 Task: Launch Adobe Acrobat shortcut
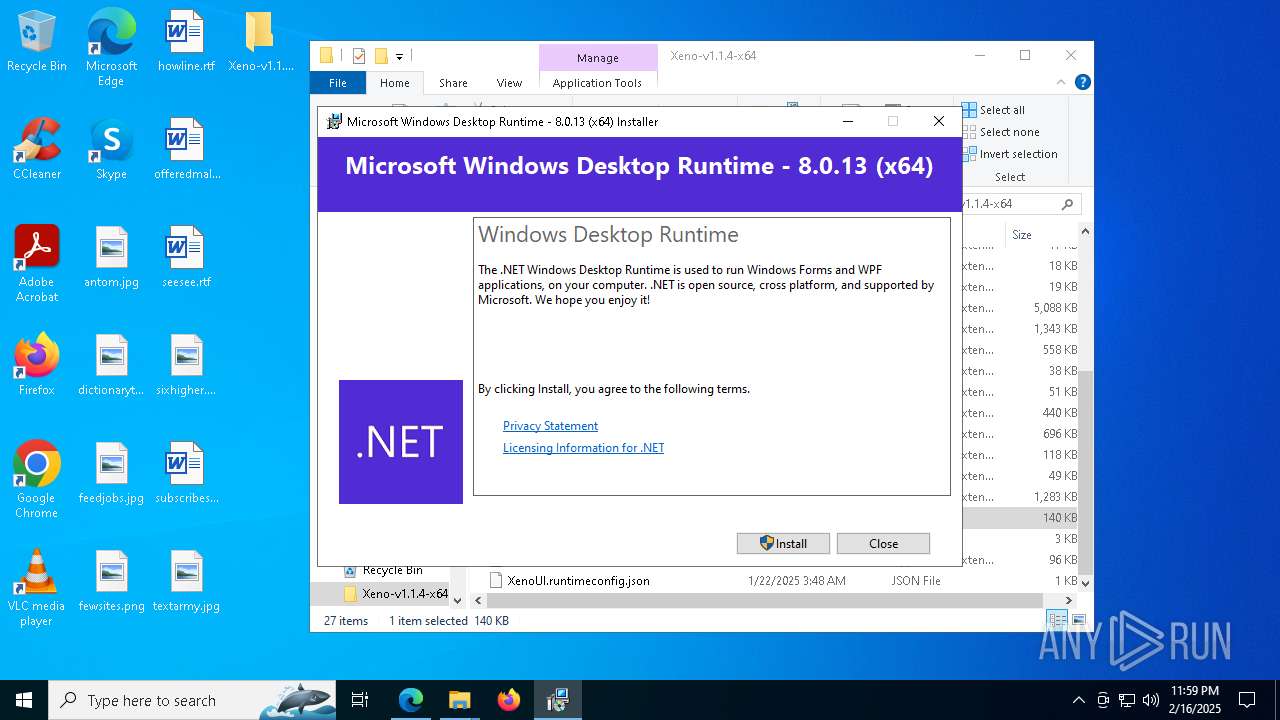tap(37, 264)
